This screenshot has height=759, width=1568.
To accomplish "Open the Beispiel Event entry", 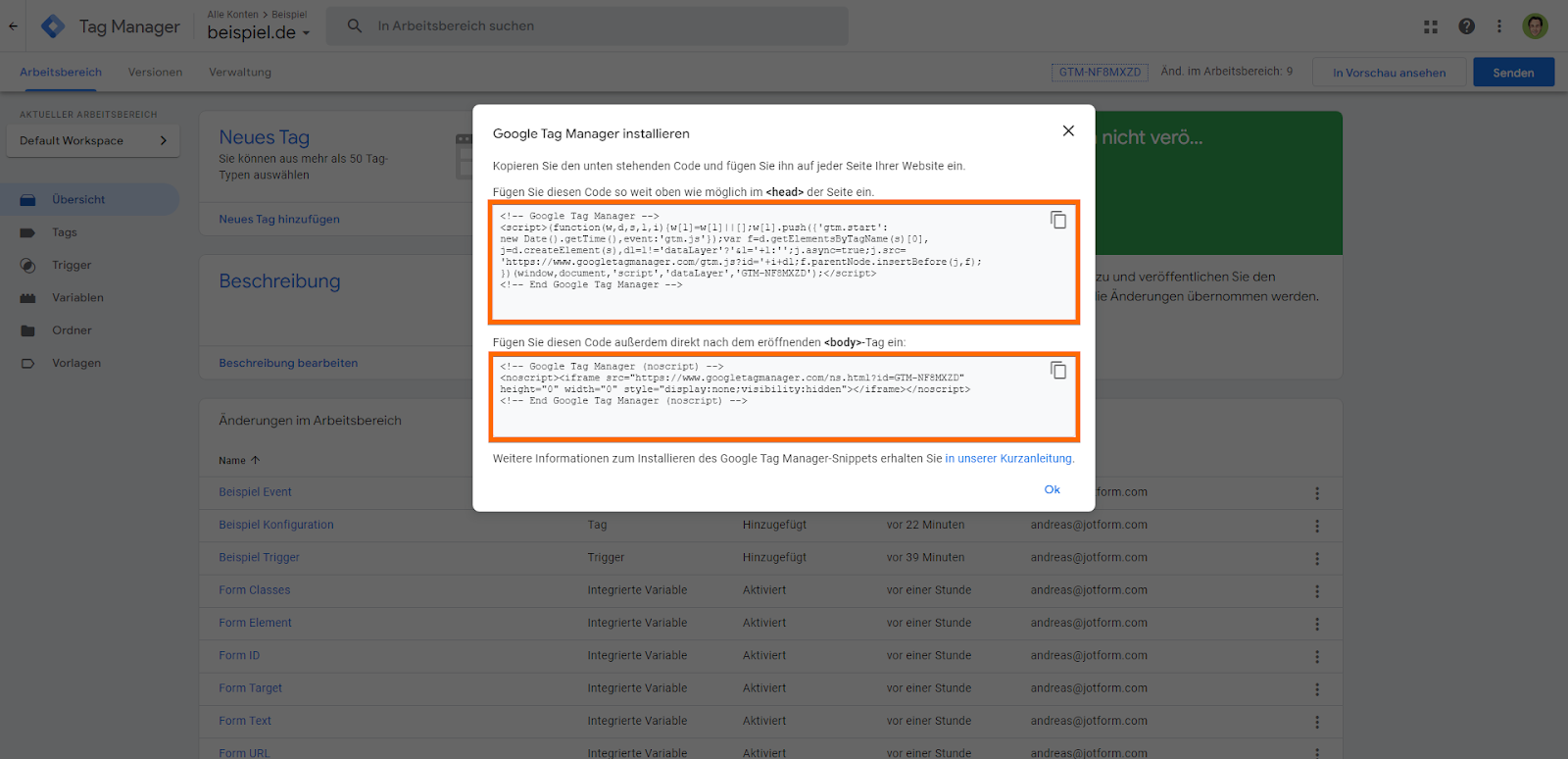I will (255, 492).
